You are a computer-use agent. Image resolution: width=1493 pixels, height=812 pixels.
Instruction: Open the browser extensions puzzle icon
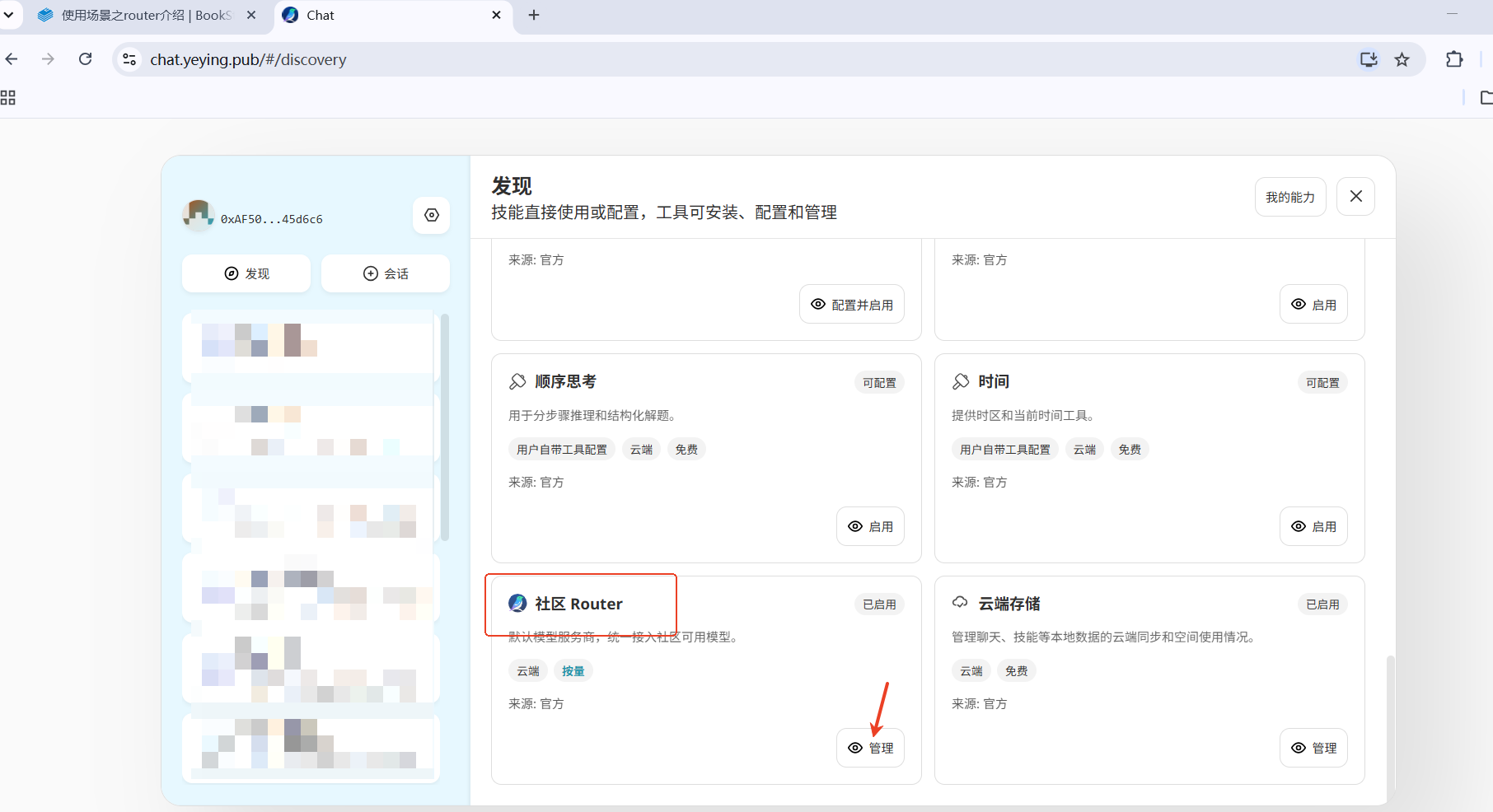point(1454,59)
